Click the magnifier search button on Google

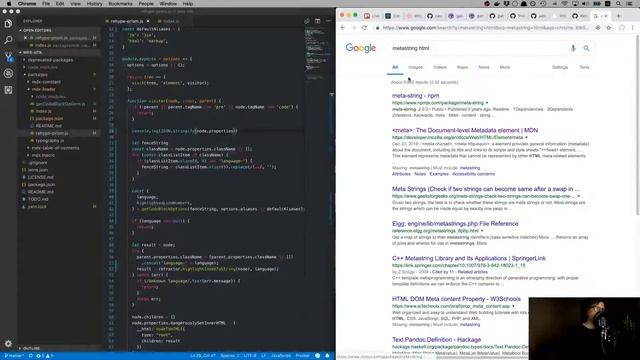(x=586, y=48)
